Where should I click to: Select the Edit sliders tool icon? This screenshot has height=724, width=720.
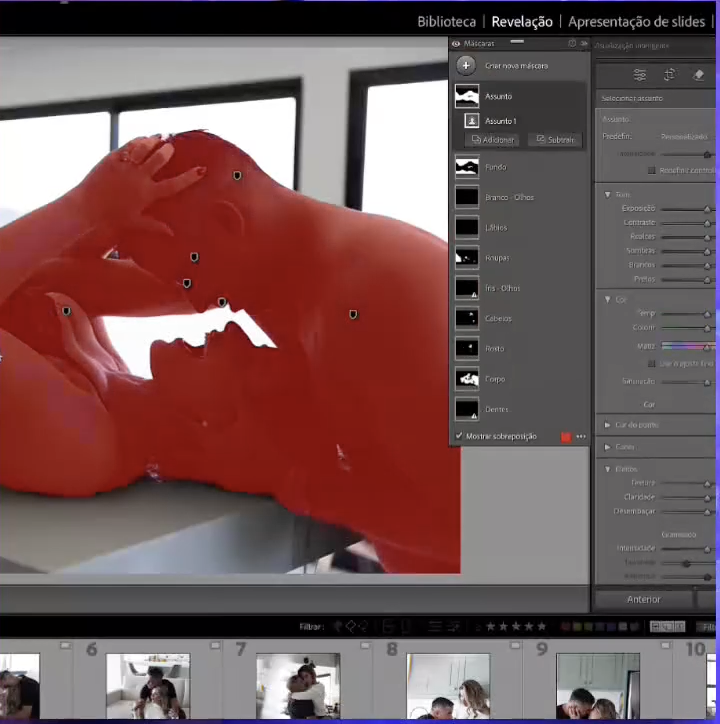pyautogui.click(x=640, y=75)
